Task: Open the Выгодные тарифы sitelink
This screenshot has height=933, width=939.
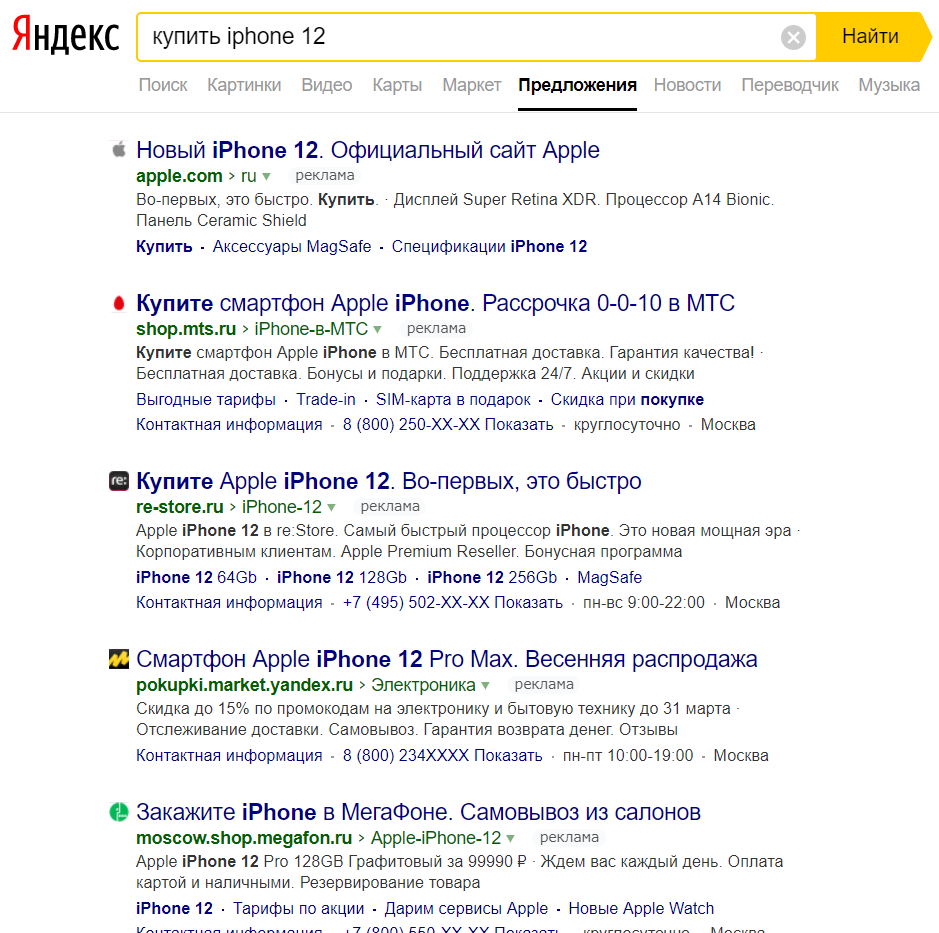Action: point(206,399)
